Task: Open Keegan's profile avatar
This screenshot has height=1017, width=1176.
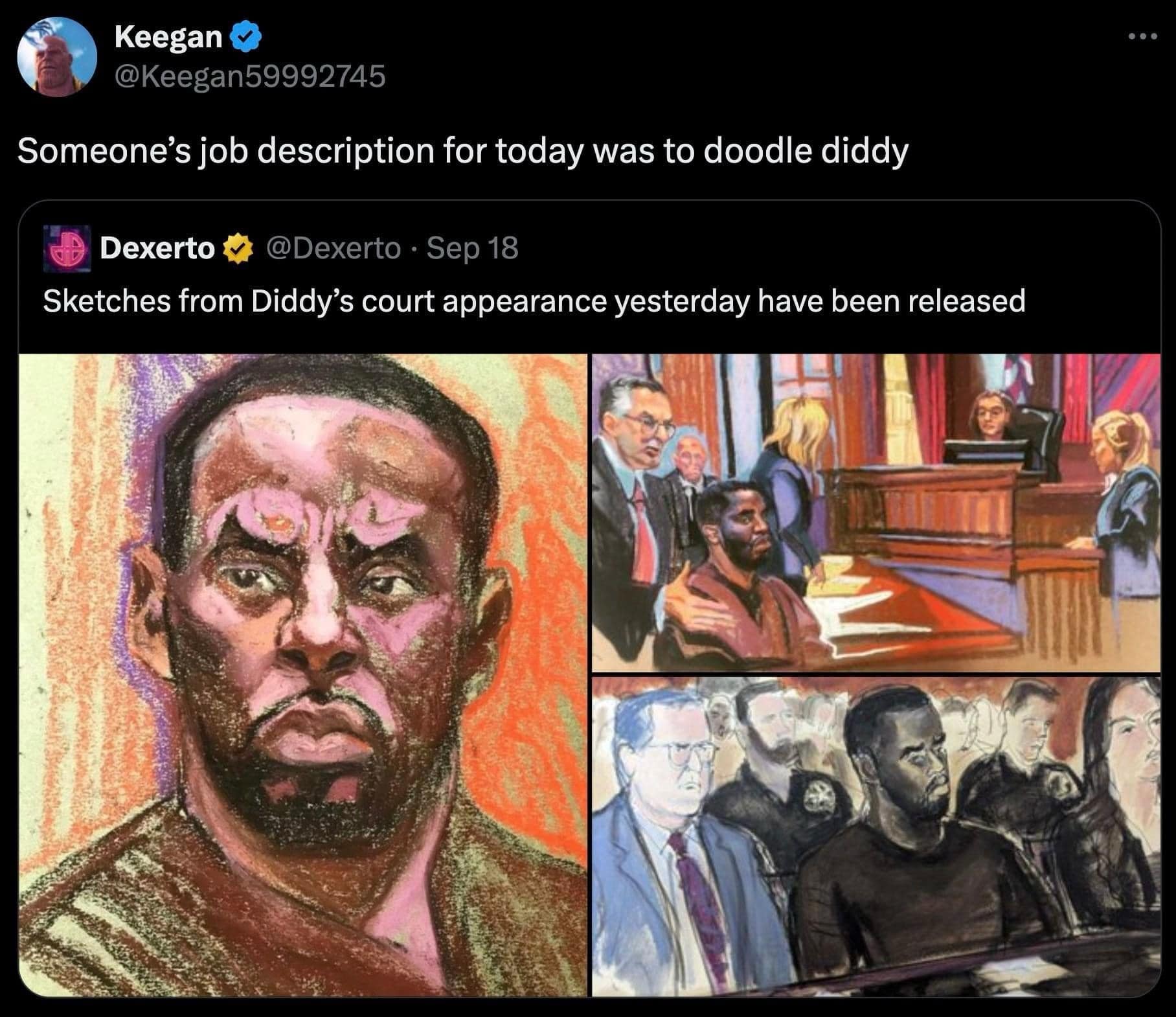Action: pyautogui.click(x=56, y=57)
